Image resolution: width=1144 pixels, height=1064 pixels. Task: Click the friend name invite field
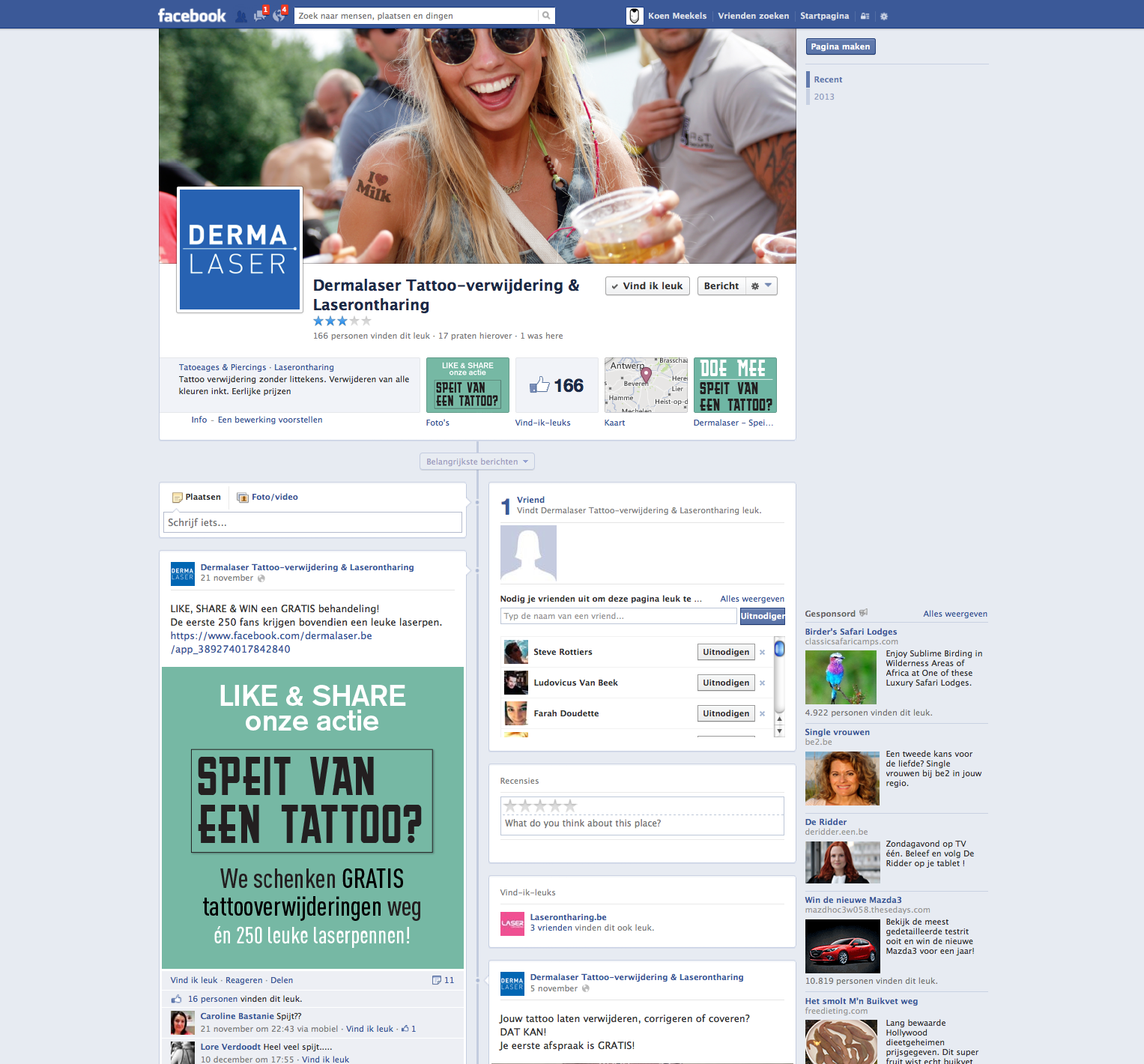[618, 616]
